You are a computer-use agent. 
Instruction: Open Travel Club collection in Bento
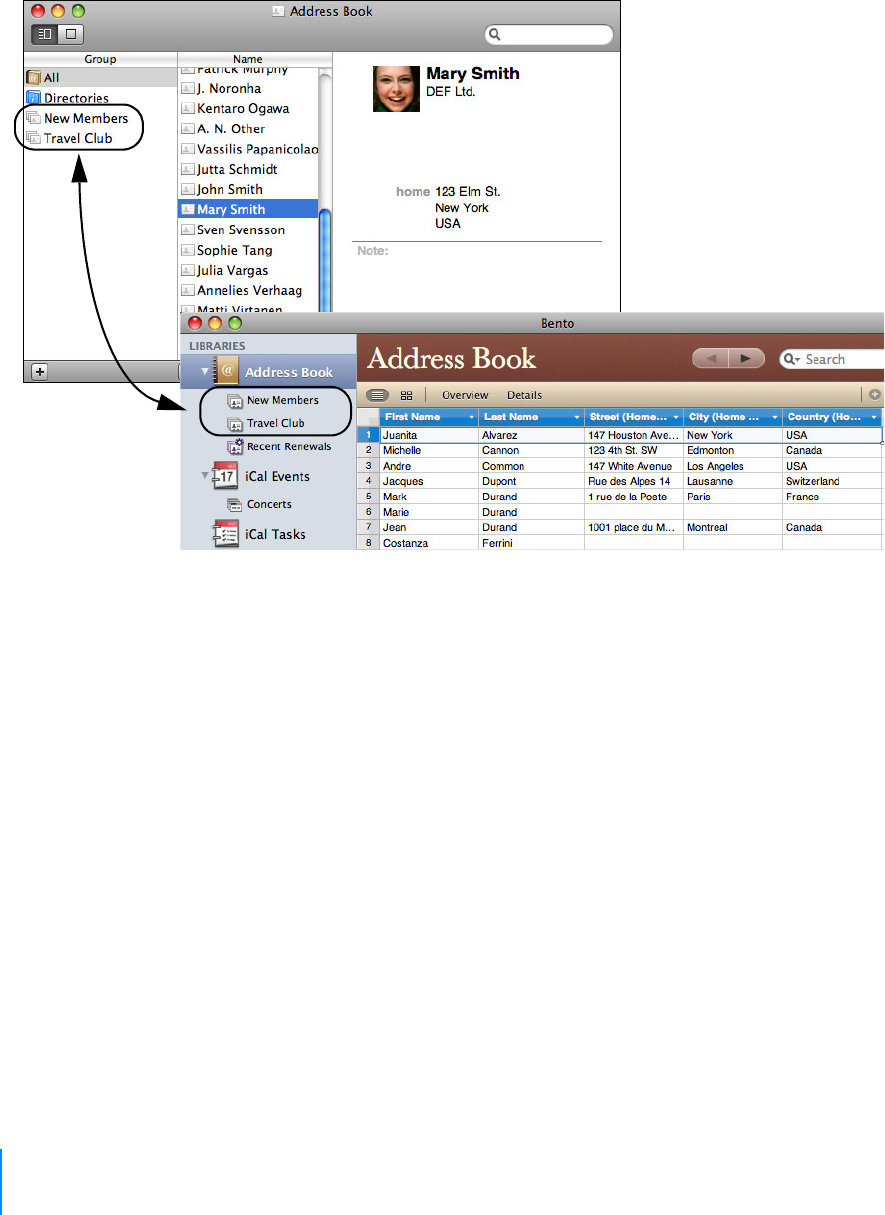point(276,423)
